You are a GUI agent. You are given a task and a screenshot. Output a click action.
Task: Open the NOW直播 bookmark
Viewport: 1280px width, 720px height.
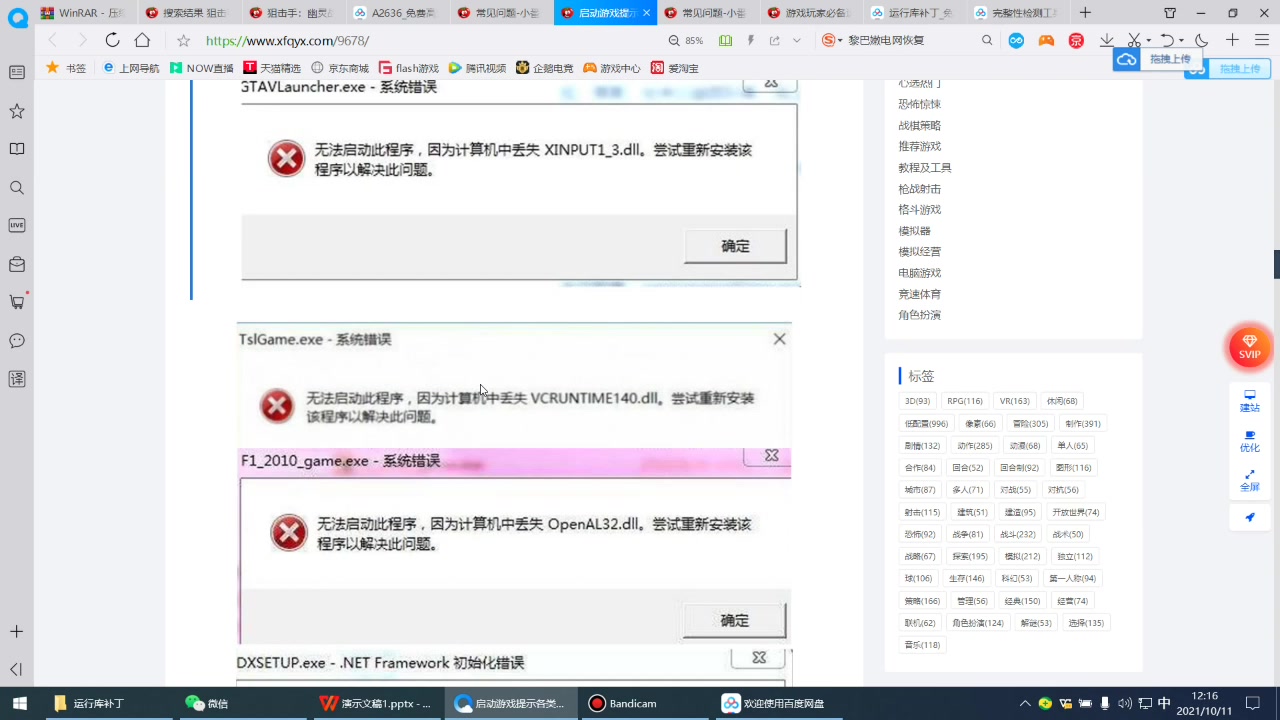tap(201, 68)
